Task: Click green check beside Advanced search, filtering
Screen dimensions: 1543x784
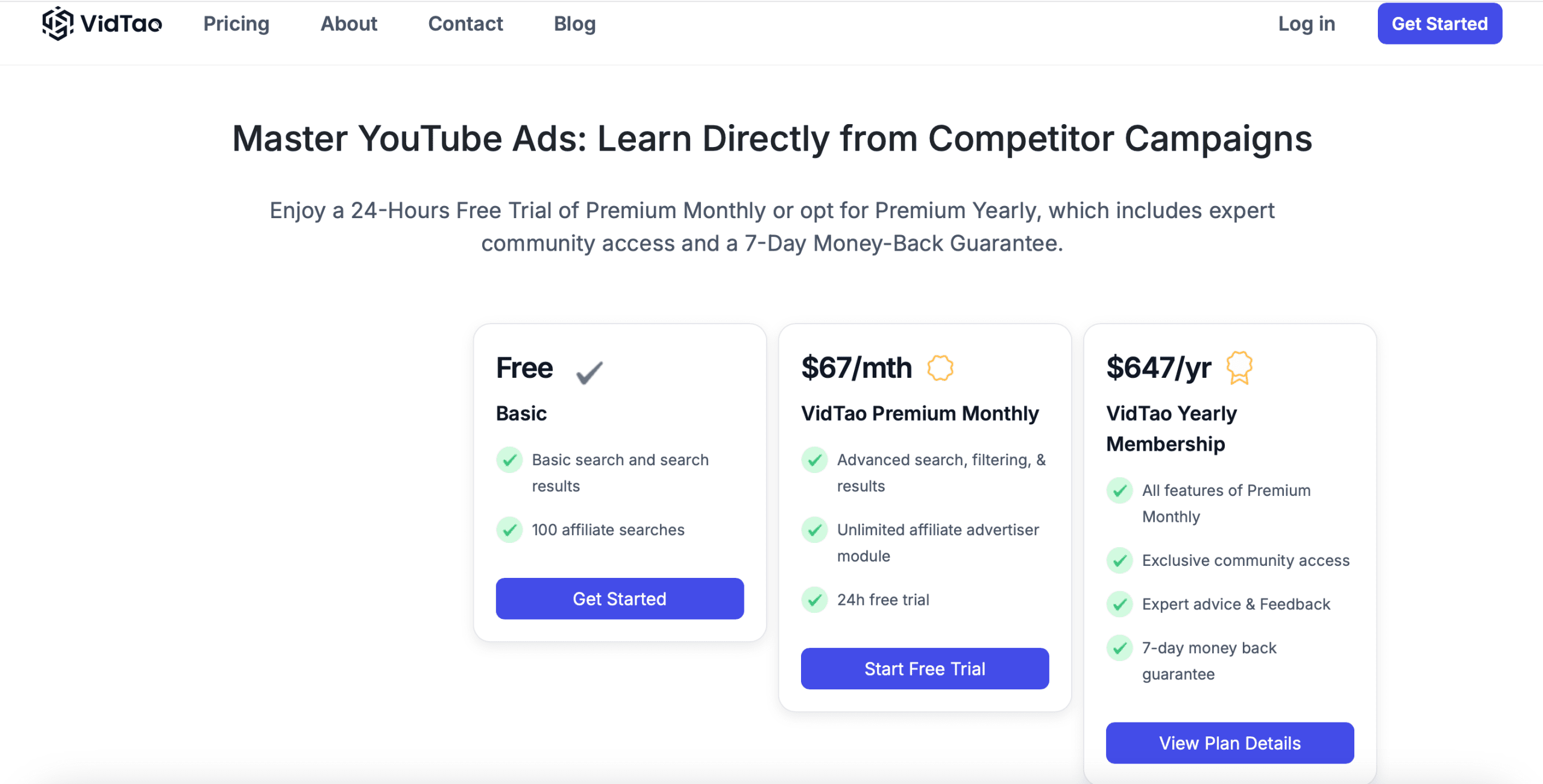Action: pyautogui.click(x=814, y=460)
